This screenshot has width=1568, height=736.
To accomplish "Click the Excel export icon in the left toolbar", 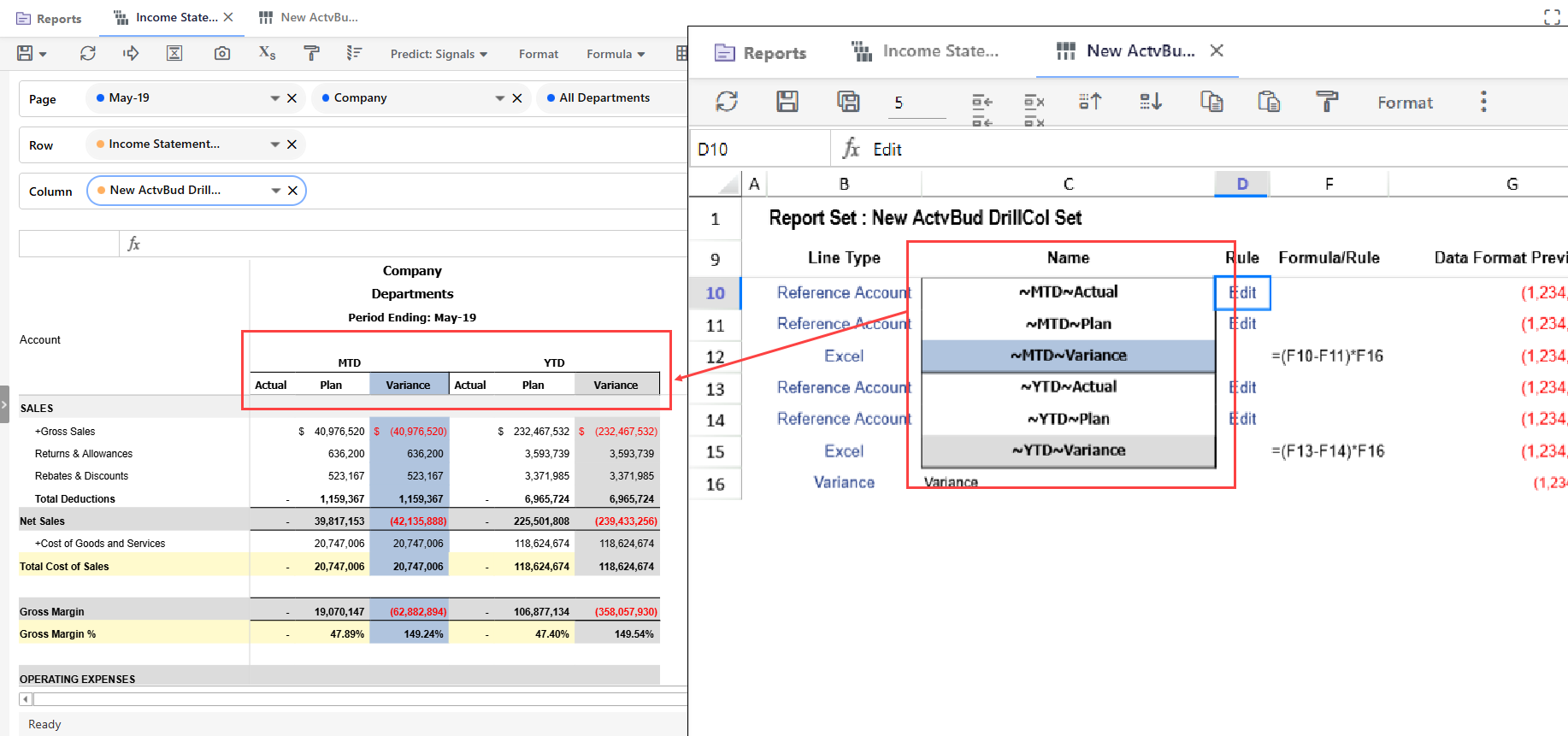I will [x=174, y=53].
